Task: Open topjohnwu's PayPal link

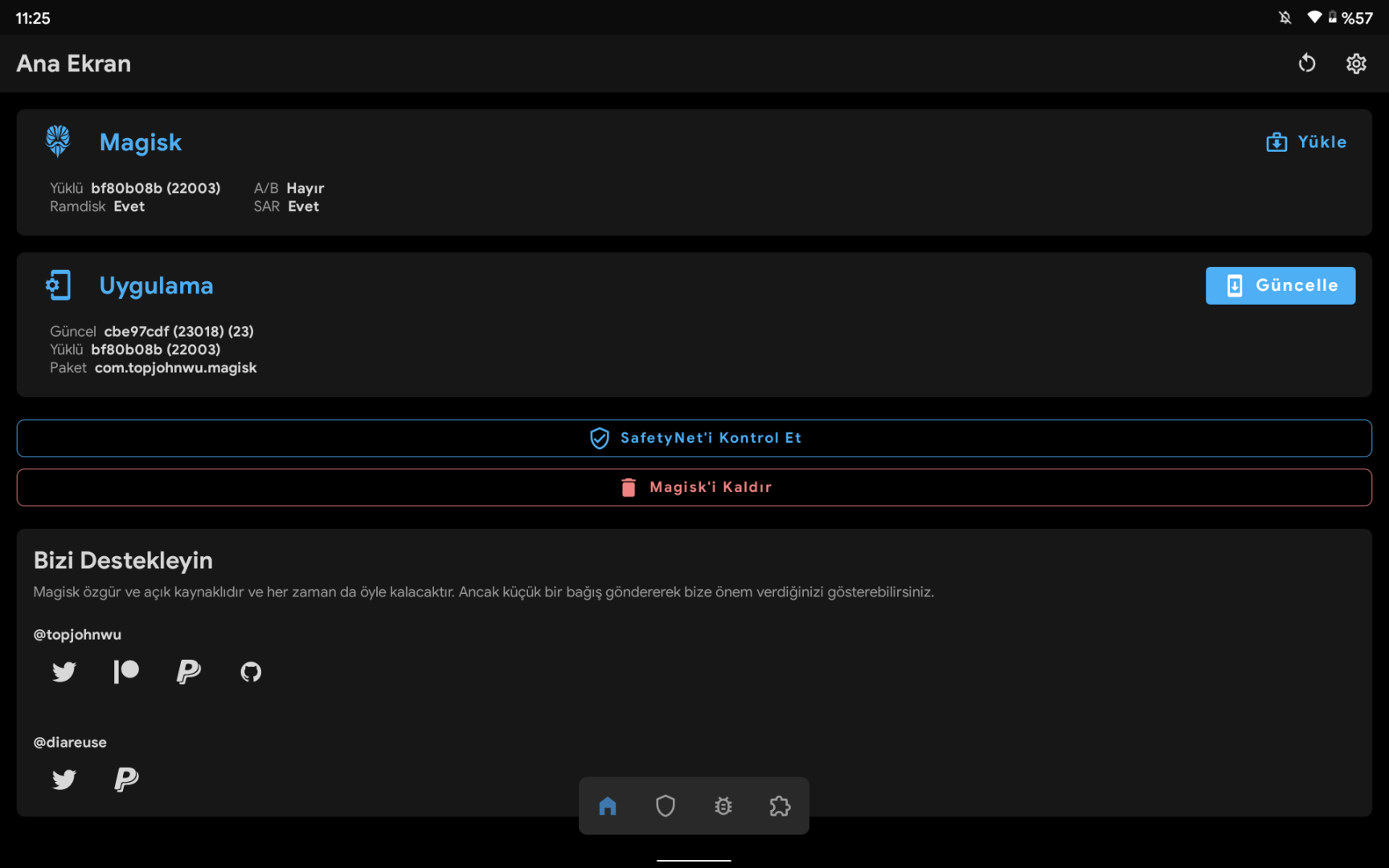Action: pyautogui.click(x=189, y=671)
